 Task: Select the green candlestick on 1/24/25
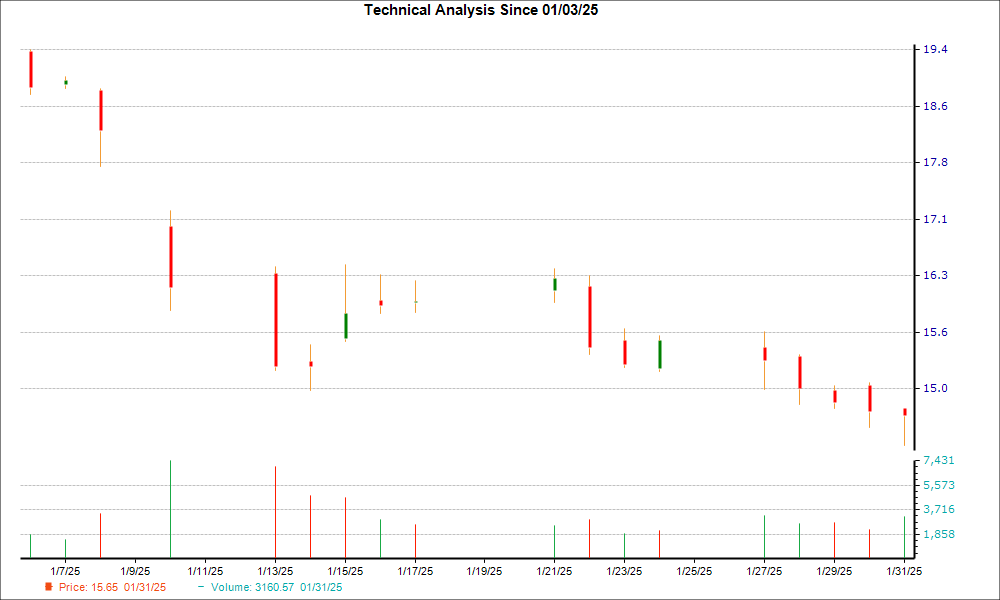pyautogui.click(x=660, y=353)
